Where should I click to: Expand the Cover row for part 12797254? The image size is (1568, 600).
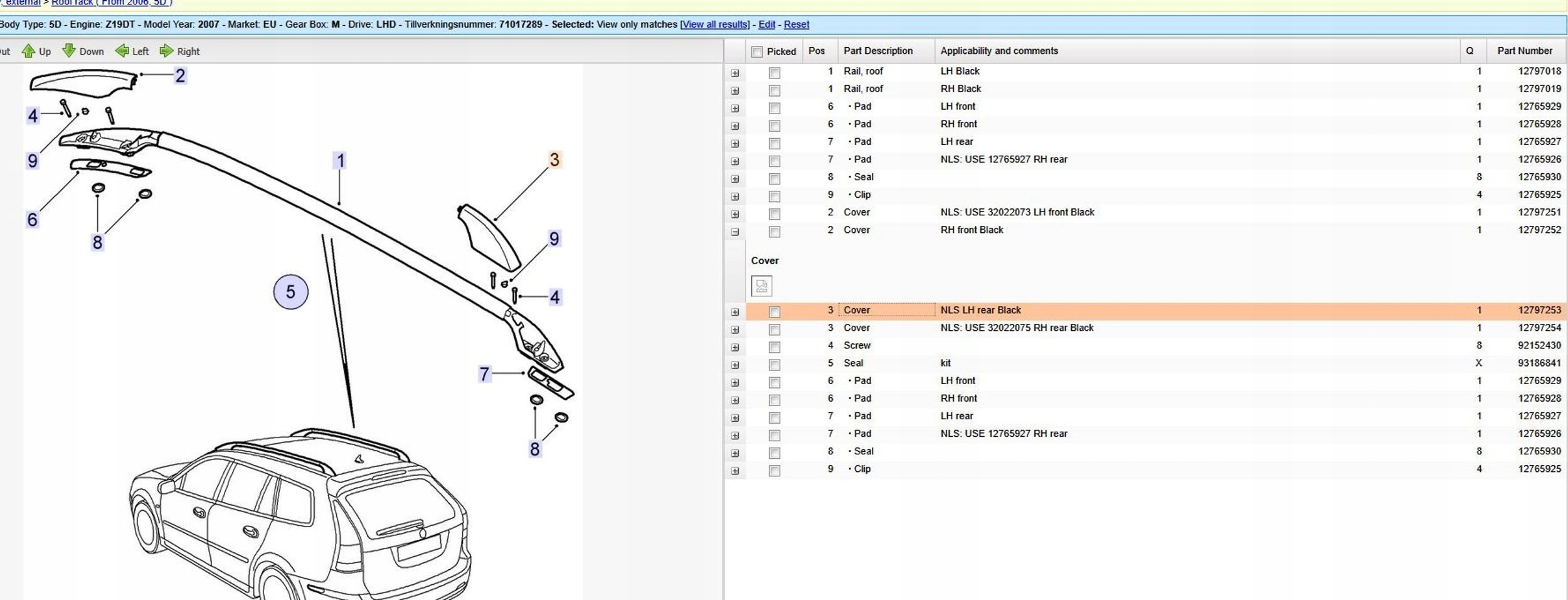[x=735, y=330]
